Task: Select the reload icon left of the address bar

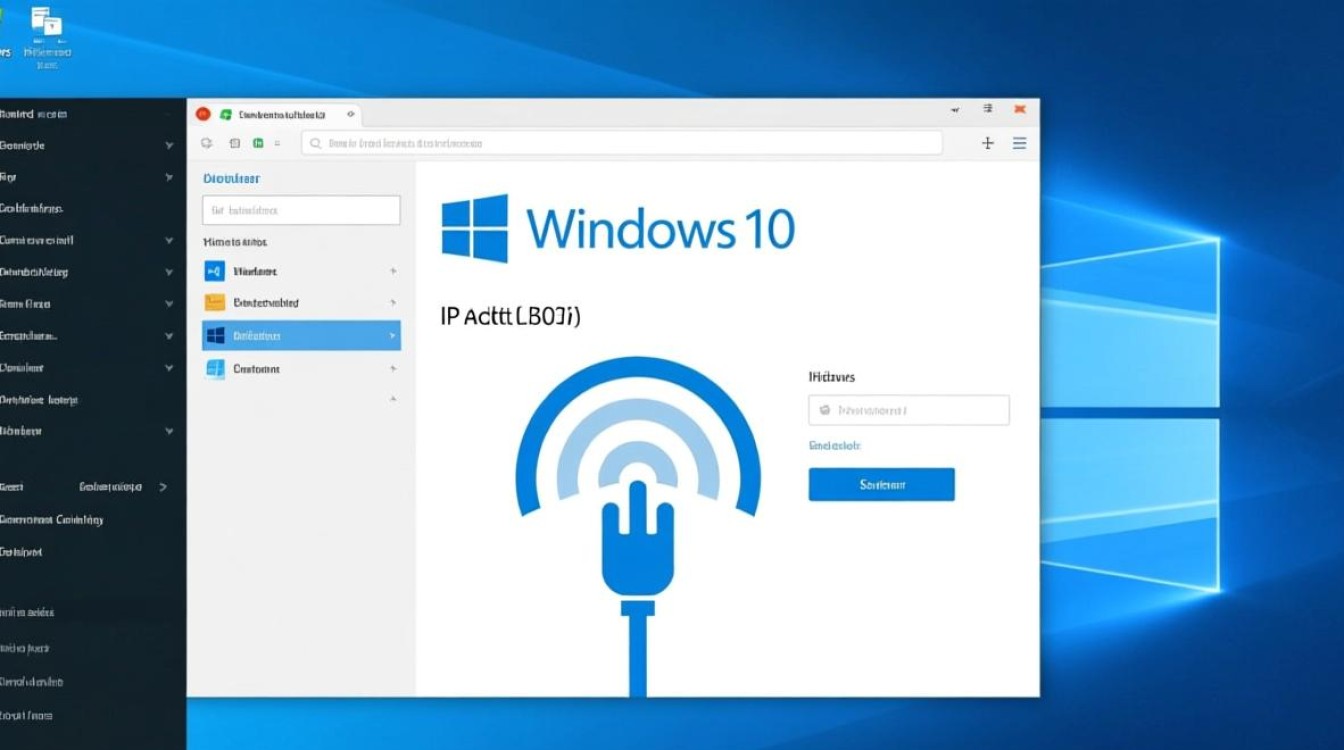Action: [207, 143]
